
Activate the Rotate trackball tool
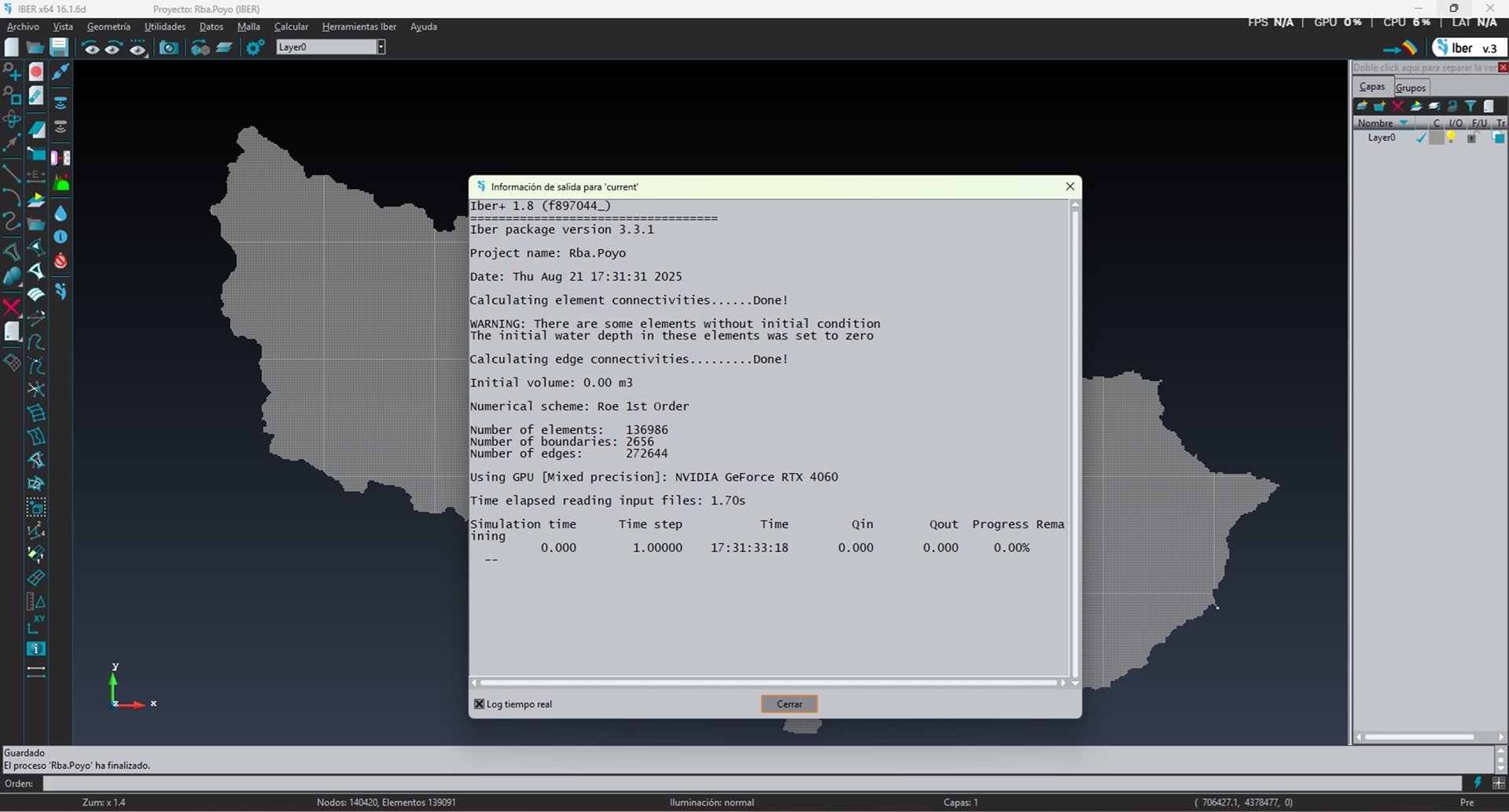tap(12, 119)
